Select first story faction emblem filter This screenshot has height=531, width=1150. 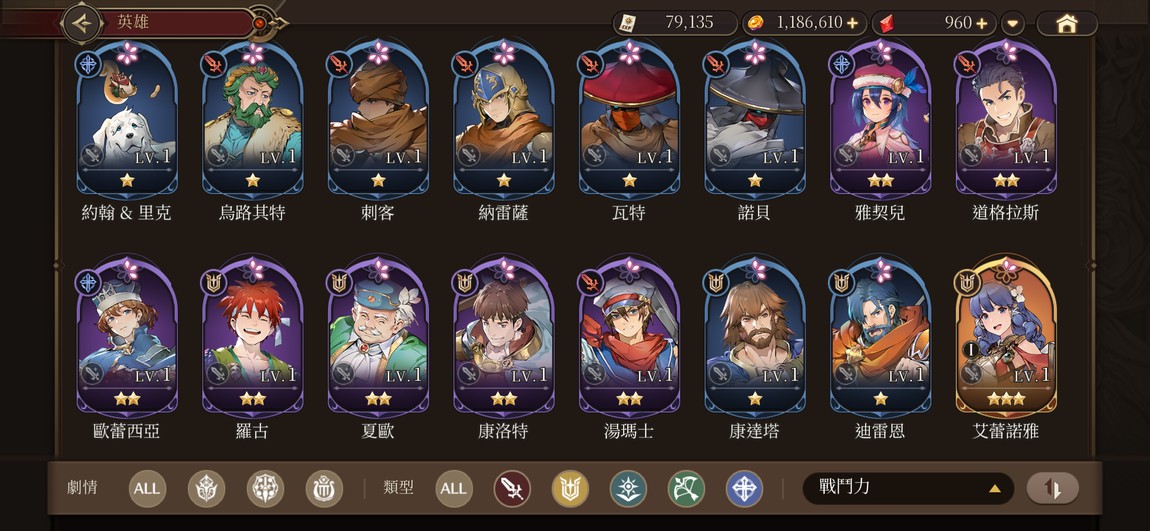[206, 488]
